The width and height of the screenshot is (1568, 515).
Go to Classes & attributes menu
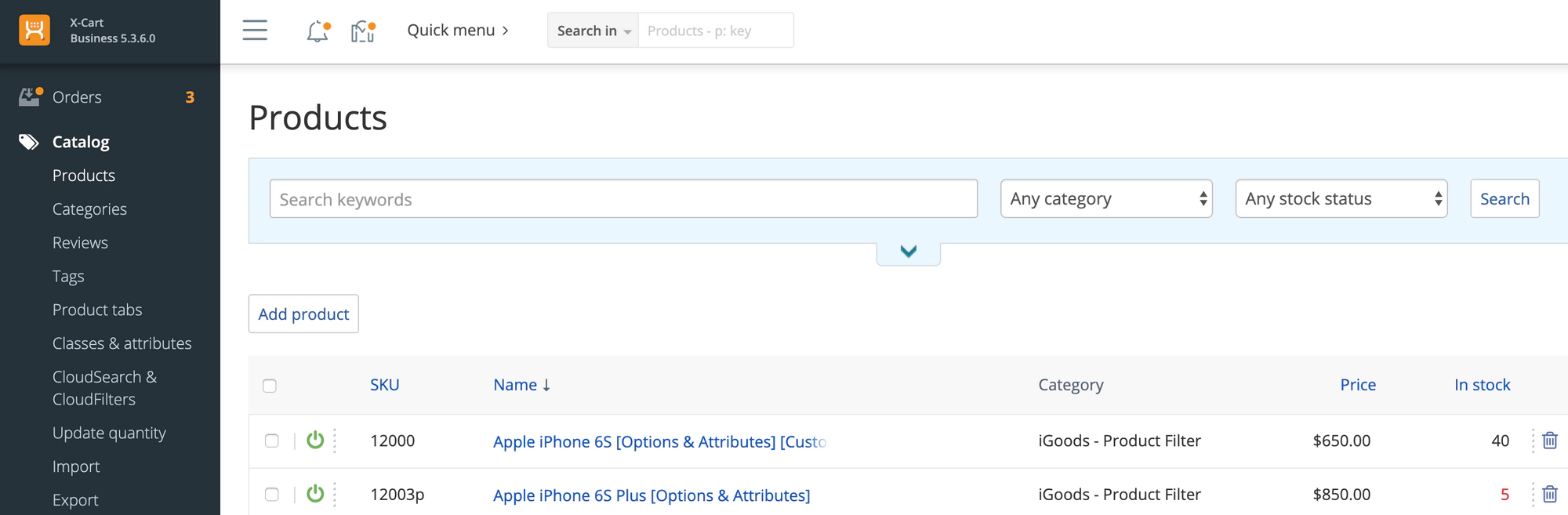click(x=122, y=343)
